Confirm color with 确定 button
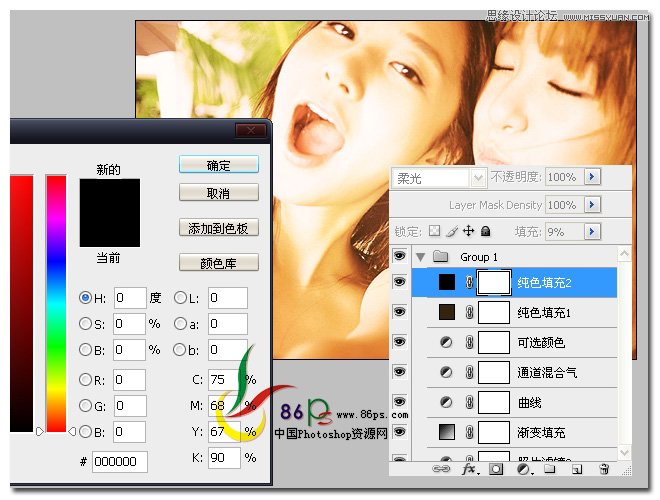The width and height of the screenshot is (660, 500). [x=218, y=165]
